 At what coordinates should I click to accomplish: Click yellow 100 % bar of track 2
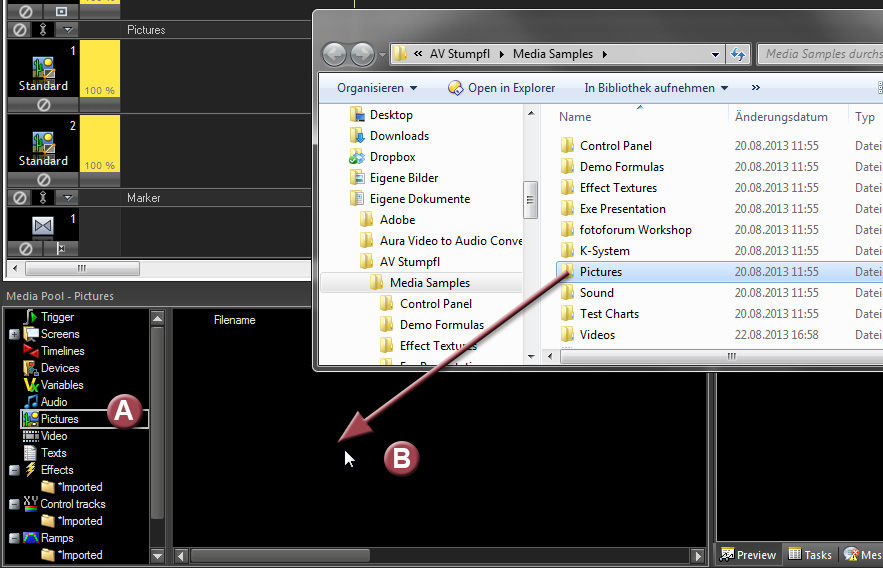(x=100, y=144)
